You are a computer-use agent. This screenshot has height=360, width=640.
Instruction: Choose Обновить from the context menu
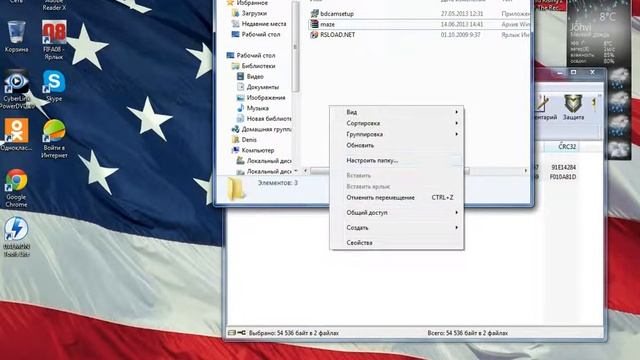[x=397, y=145]
